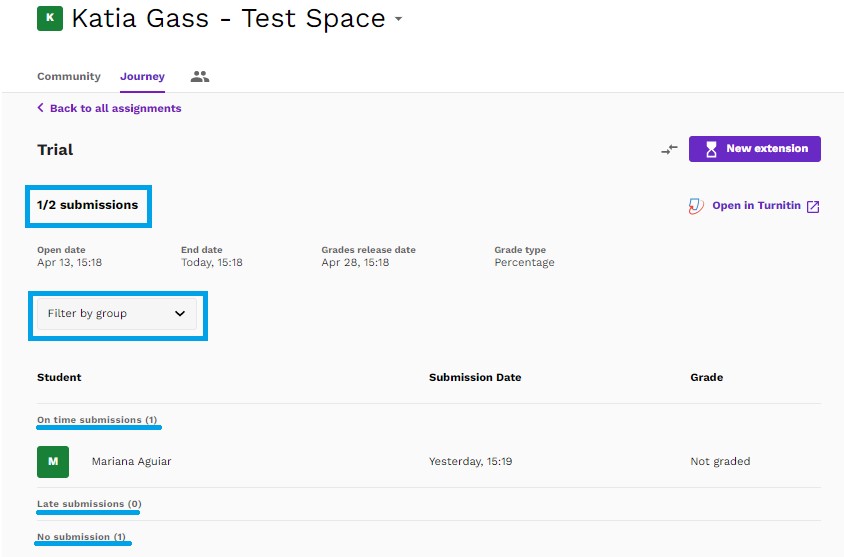This screenshot has width=844, height=557.
Task: Expand the Late submissions section
Action: coord(89,504)
